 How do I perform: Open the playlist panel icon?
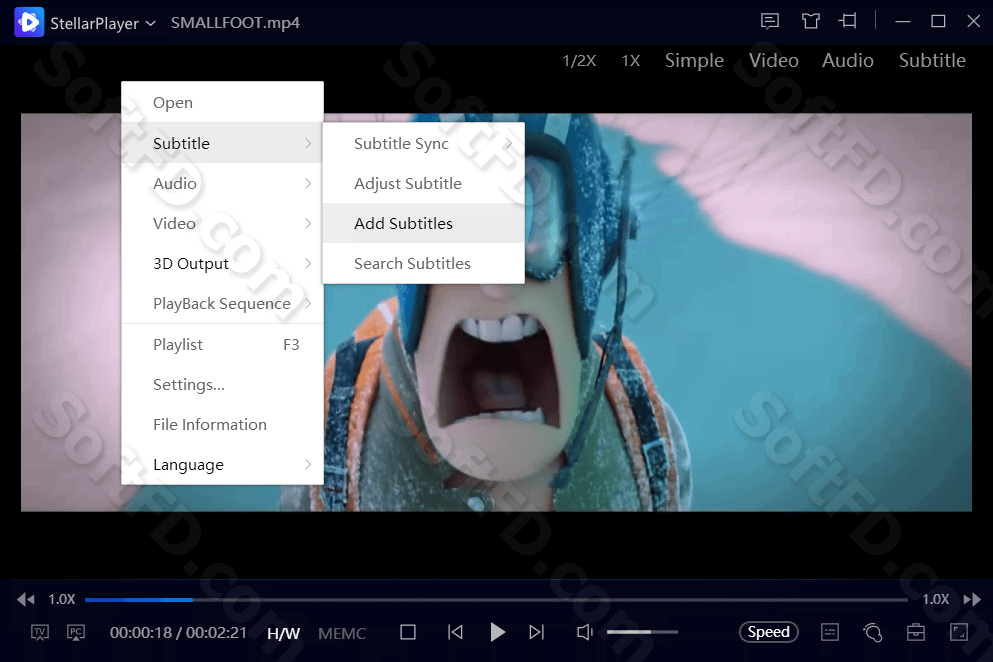pyautogui.click(x=830, y=632)
